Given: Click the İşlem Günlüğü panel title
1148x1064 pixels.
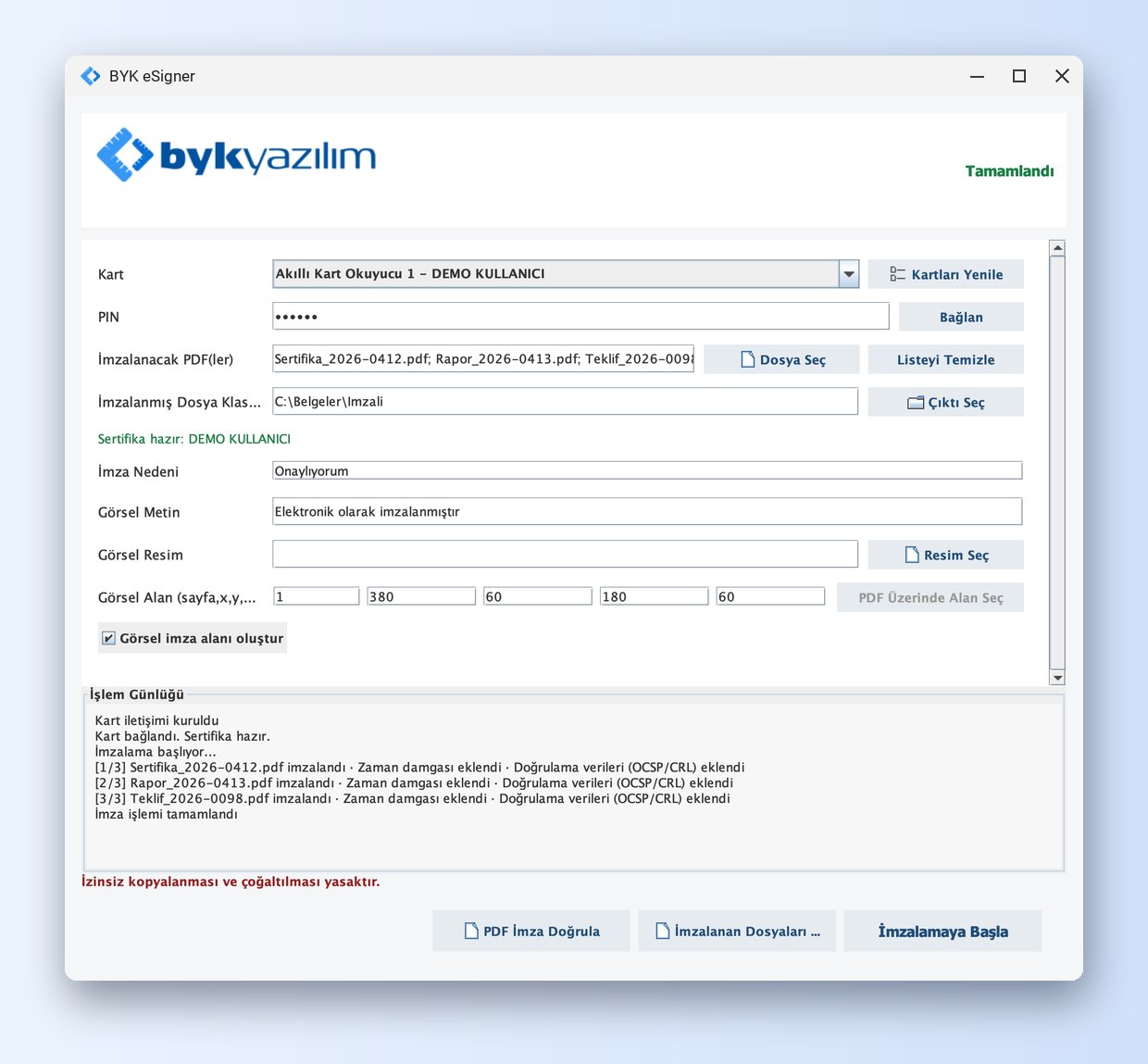Looking at the screenshot, I should (x=137, y=695).
